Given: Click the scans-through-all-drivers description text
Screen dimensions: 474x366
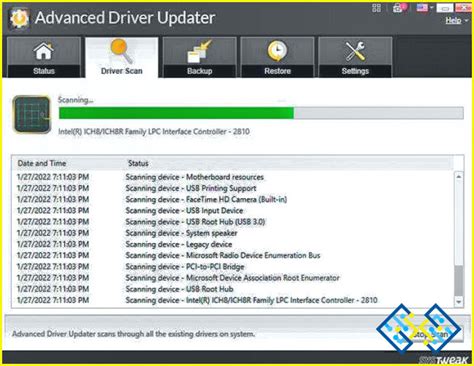Looking at the screenshot, I should click(x=133, y=334).
